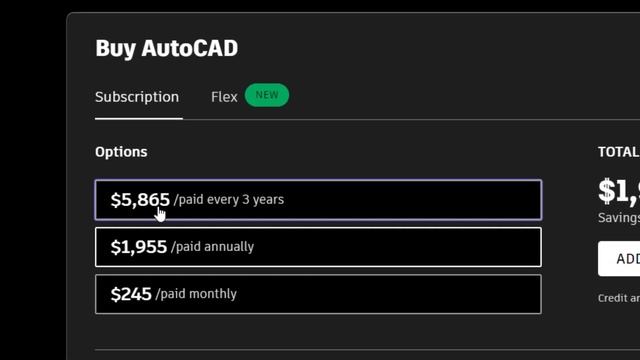Image resolution: width=640 pixels, height=360 pixels.
Task: Click the "/paid annually" label text
Action: click(212, 247)
